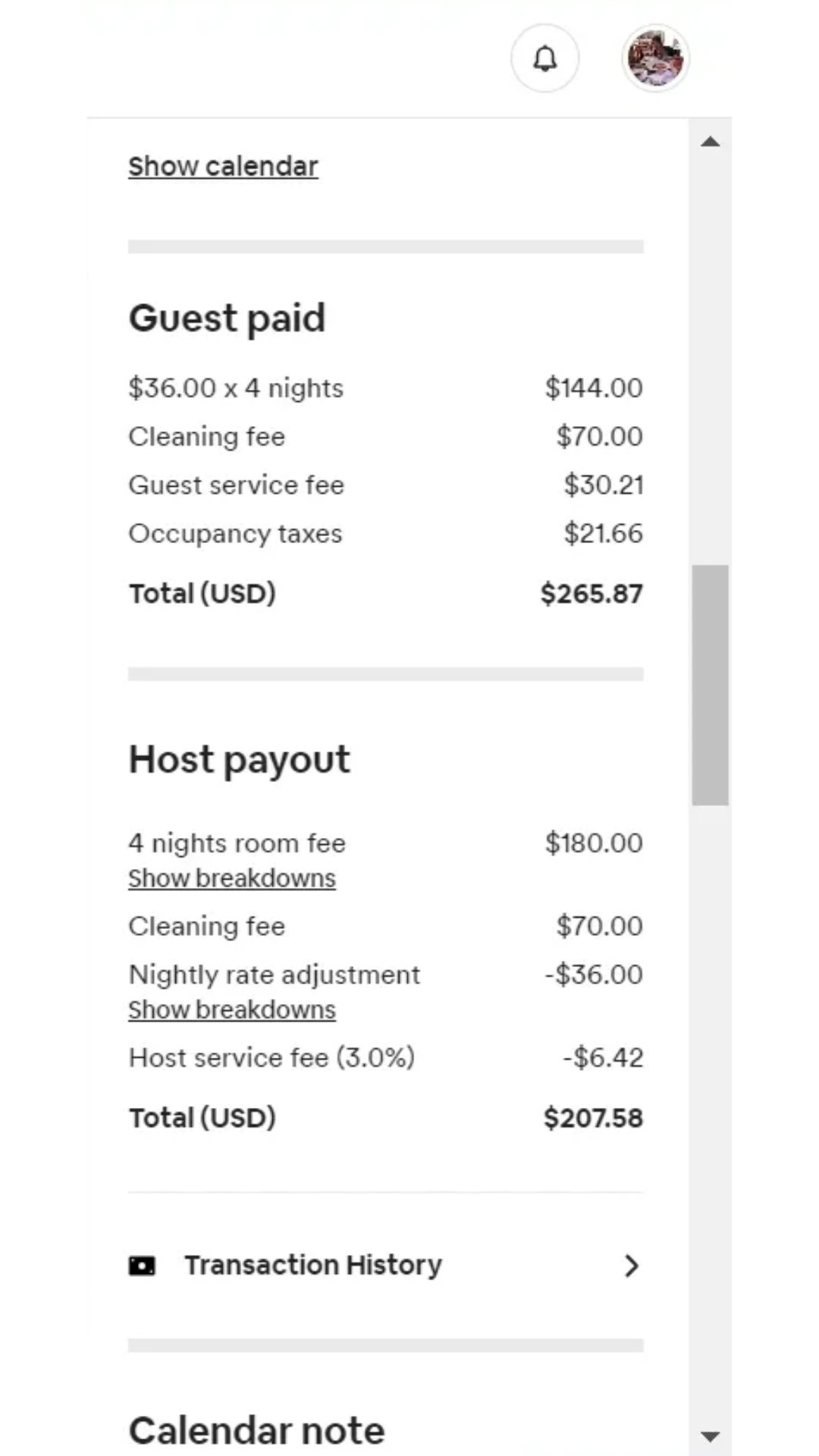Screen dimensions: 819x1456
Task: Show breakdowns for Nightly rate adjustment
Action: click(x=232, y=1010)
